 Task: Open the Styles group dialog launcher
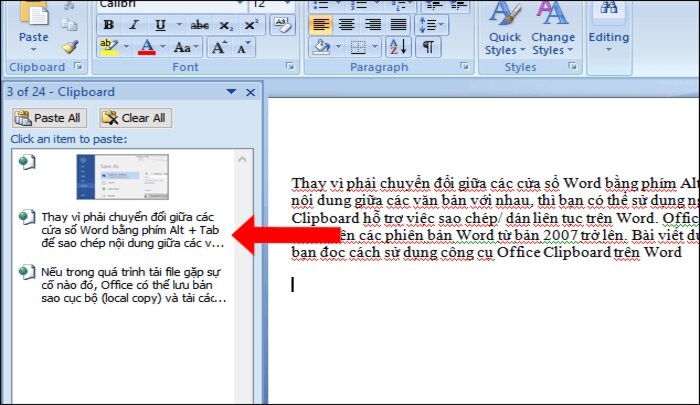click(x=572, y=66)
